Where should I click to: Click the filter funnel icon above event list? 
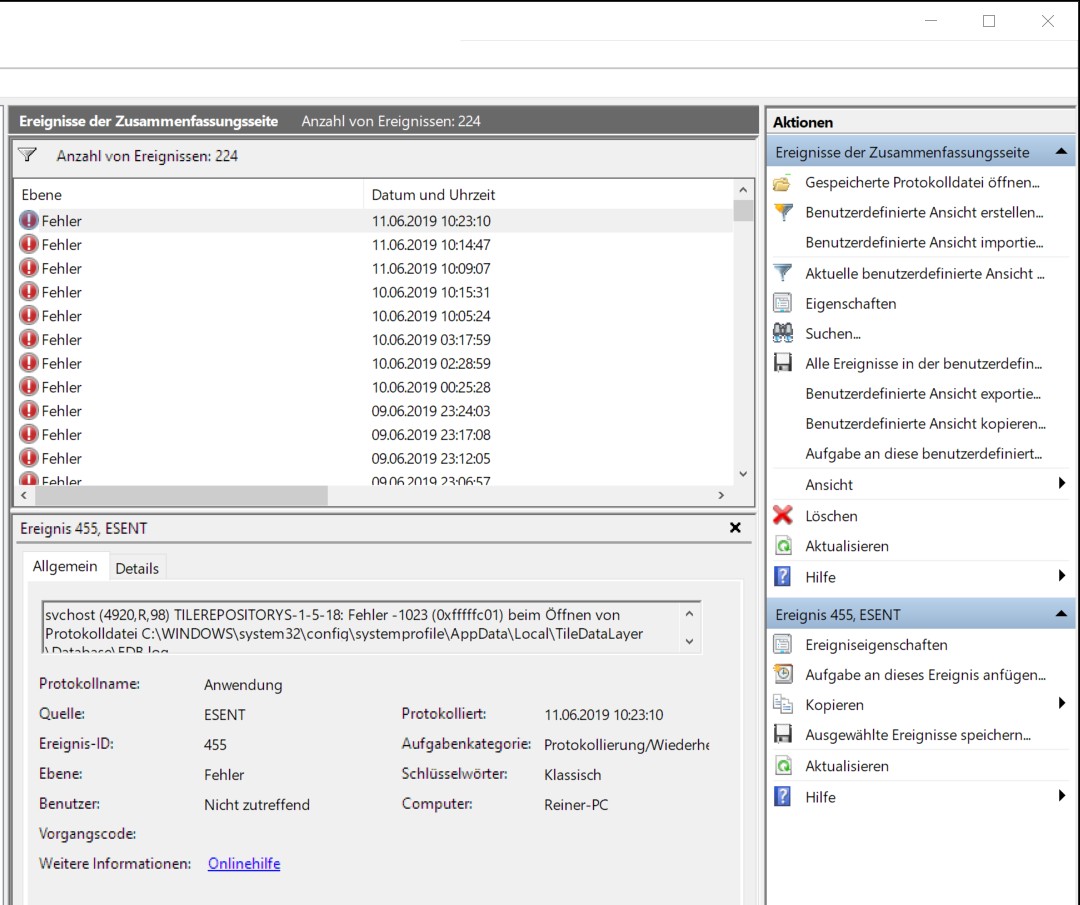point(28,155)
